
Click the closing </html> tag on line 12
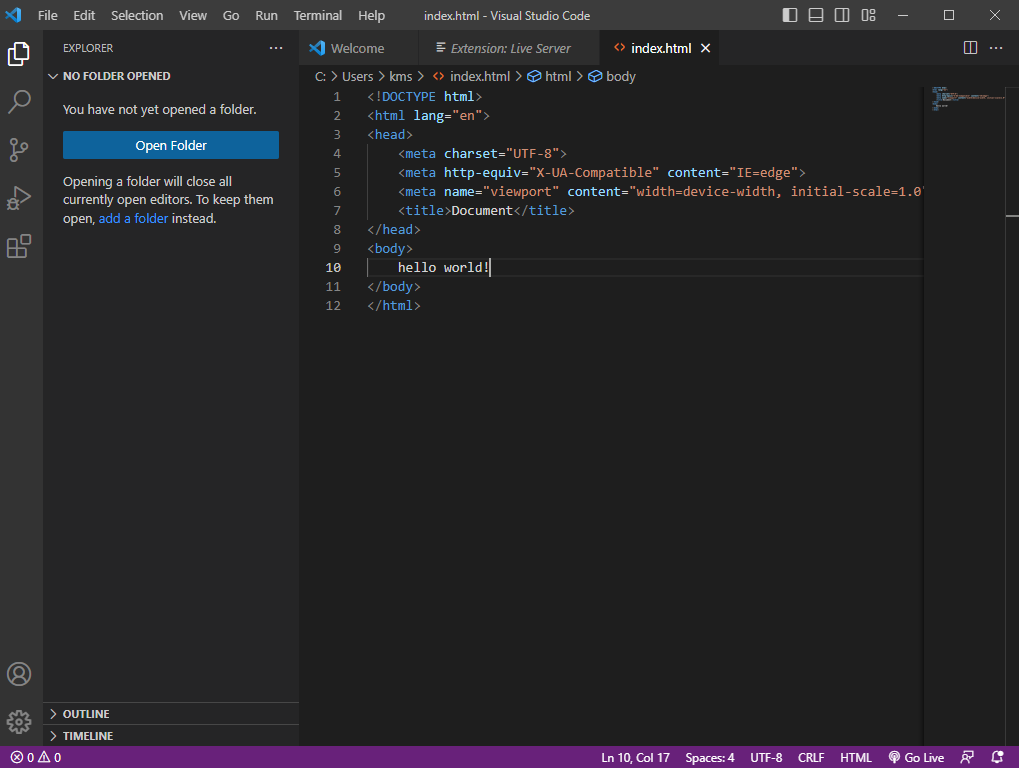(x=394, y=305)
